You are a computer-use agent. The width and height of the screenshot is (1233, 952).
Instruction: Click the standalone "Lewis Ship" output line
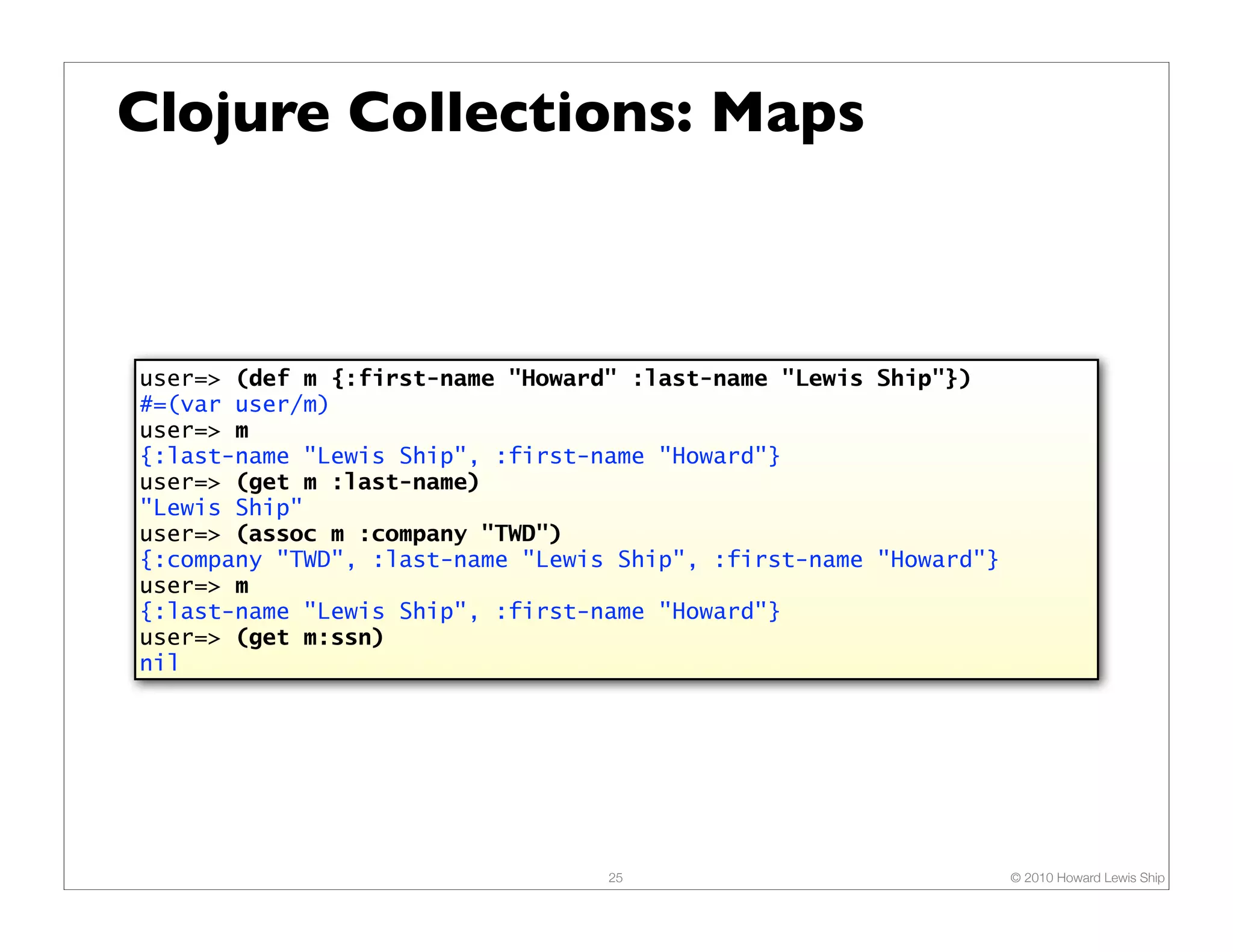[221, 508]
